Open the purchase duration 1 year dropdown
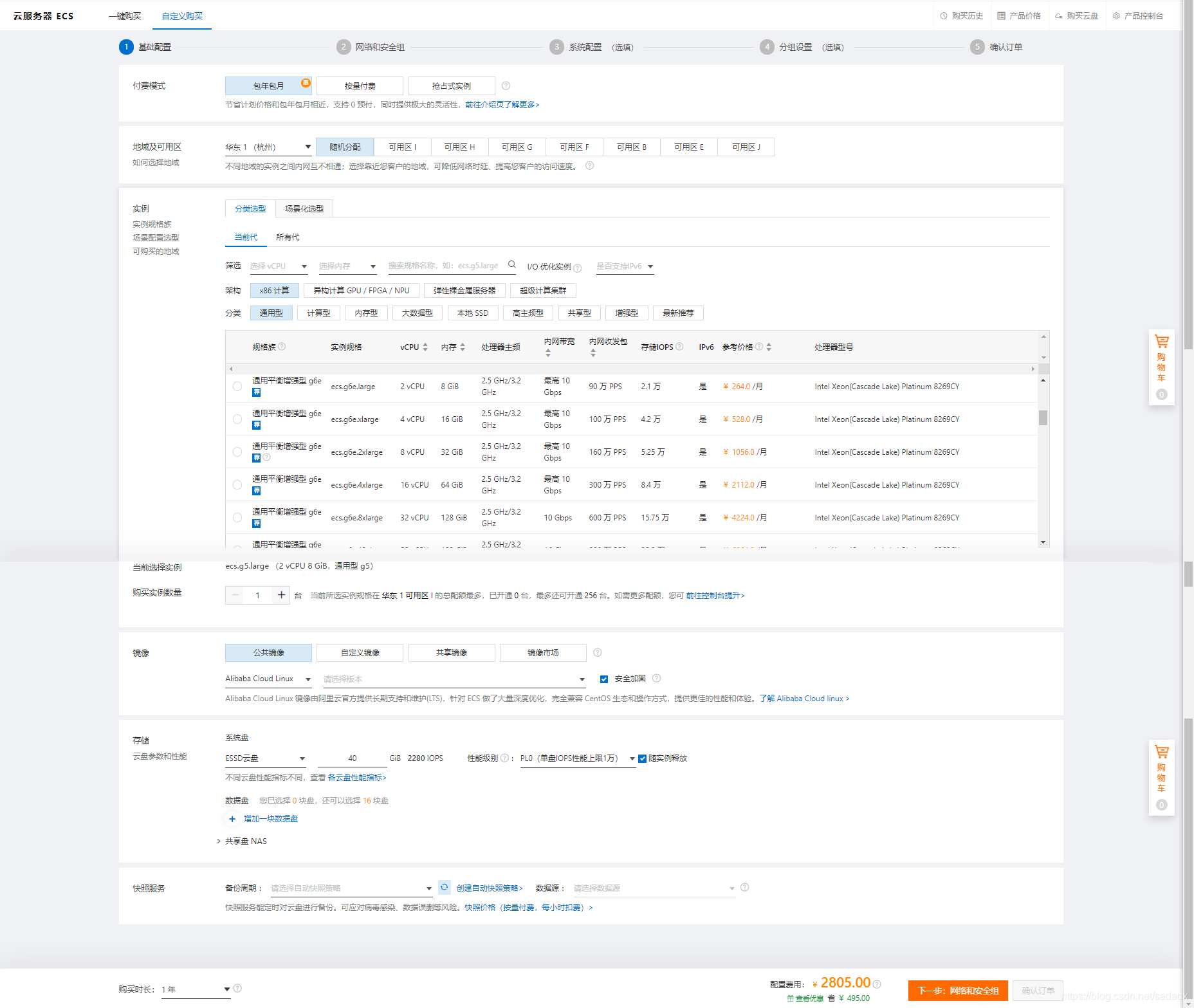1194x1008 pixels. [x=196, y=989]
